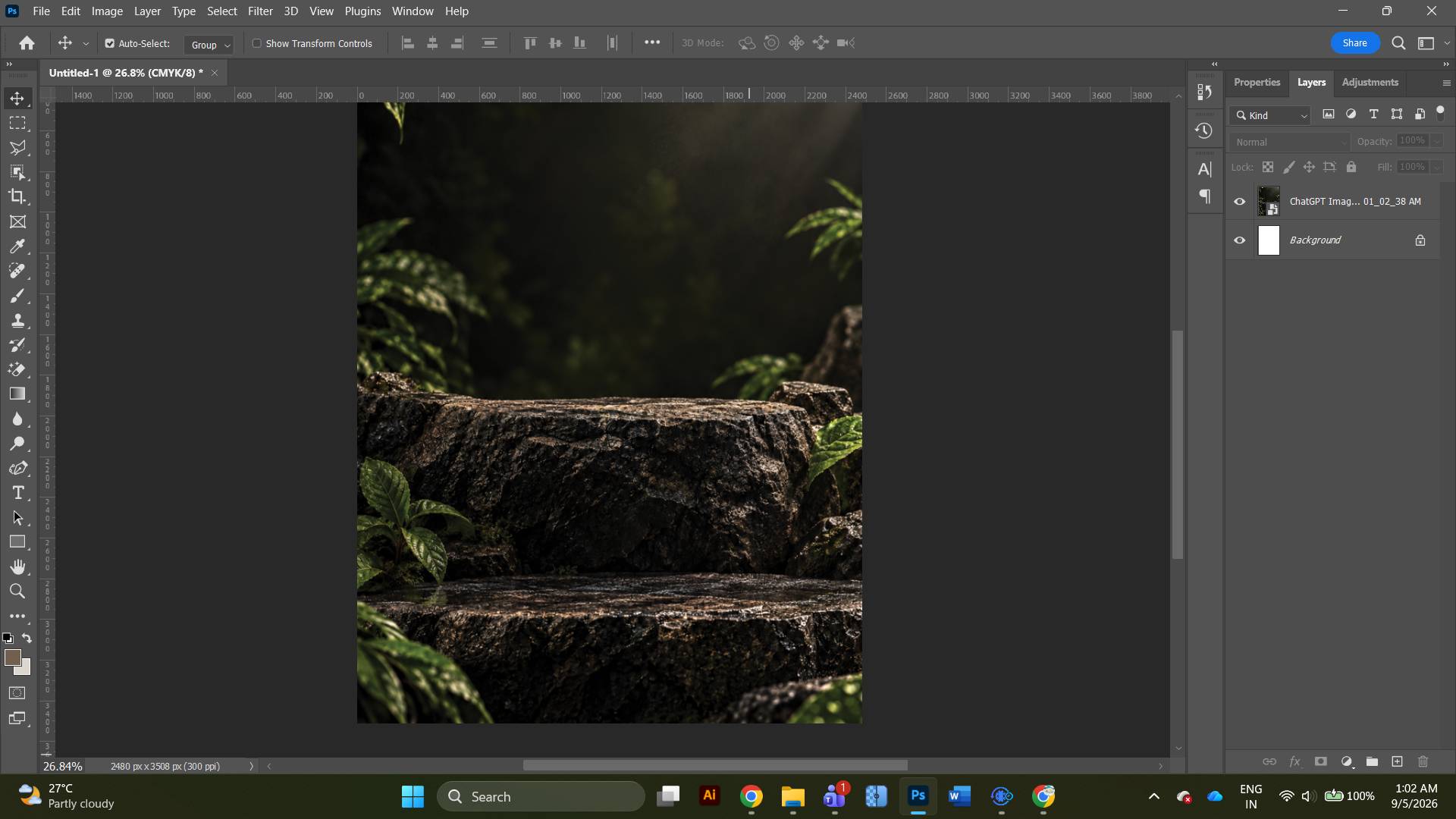Open the Group auto-select dropdown

pyautogui.click(x=209, y=45)
